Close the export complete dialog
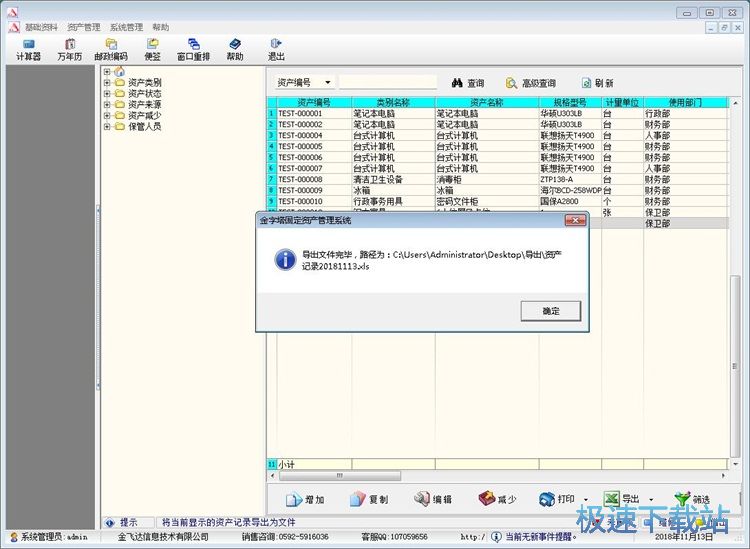This screenshot has height=549, width=750. click(x=575, y=220)
